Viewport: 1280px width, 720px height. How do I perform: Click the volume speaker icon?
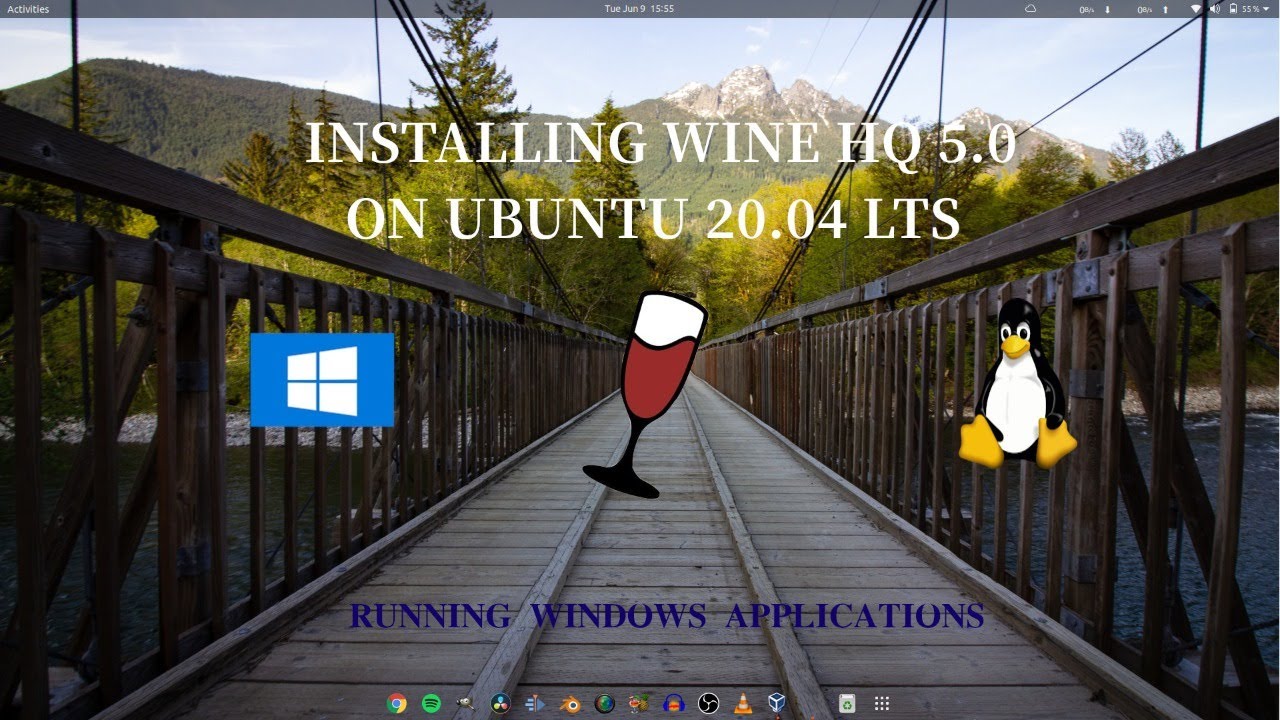point(1215,8)
